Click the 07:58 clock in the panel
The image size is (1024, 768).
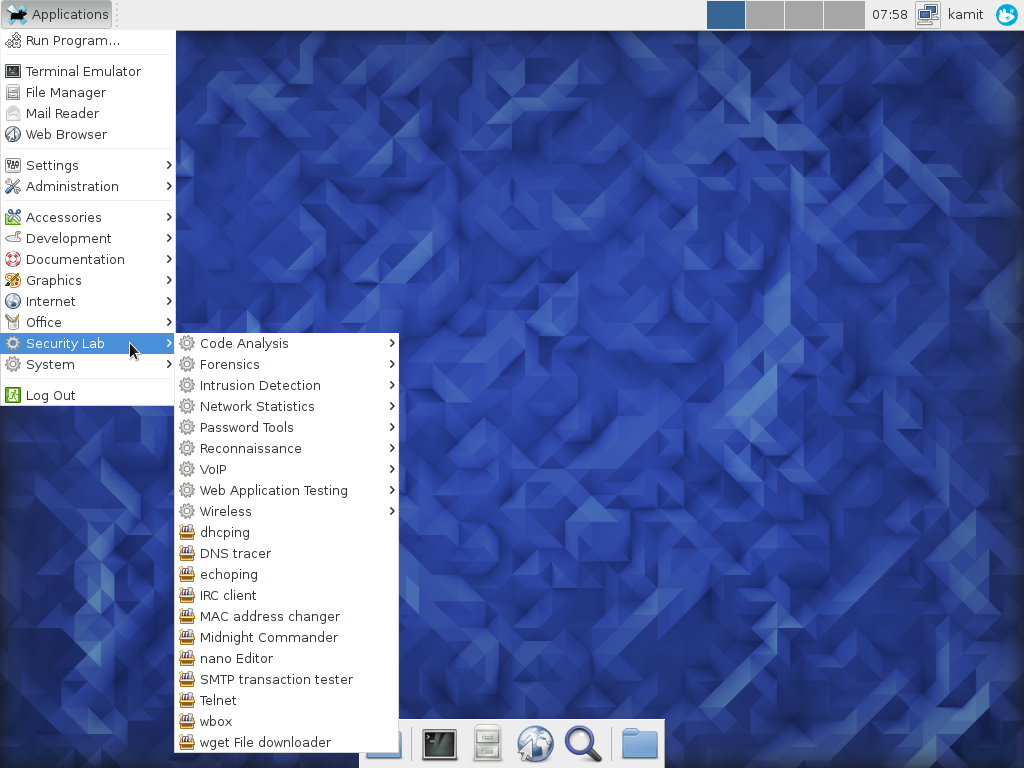tap(889, 14)
